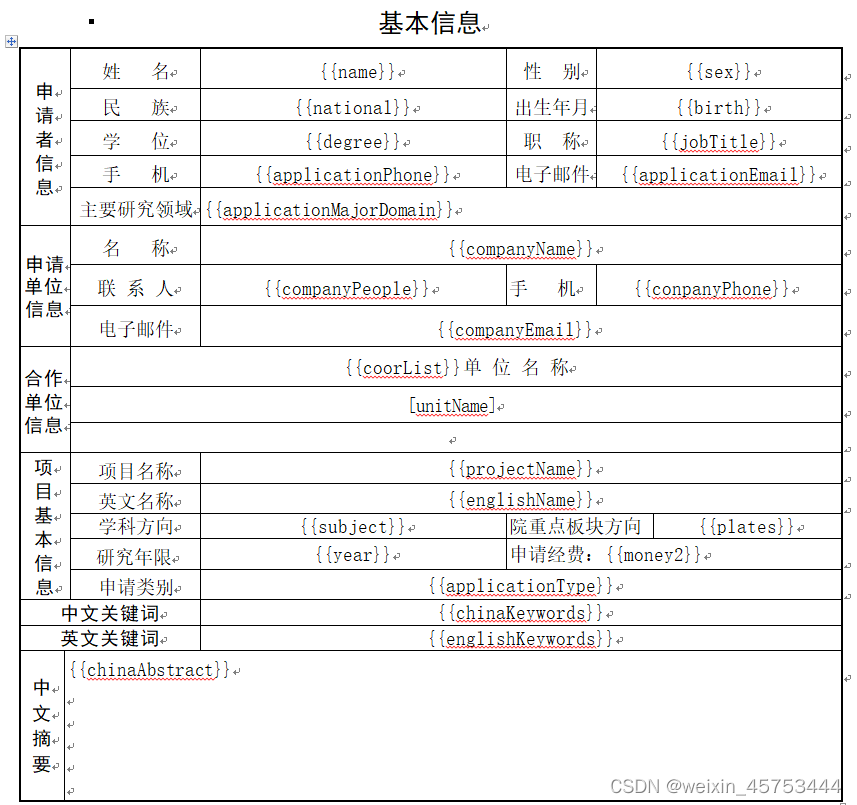The image size is (857, 805).
Task: Select the {{projectName}} placeholder field
Action: click(521, 468)
